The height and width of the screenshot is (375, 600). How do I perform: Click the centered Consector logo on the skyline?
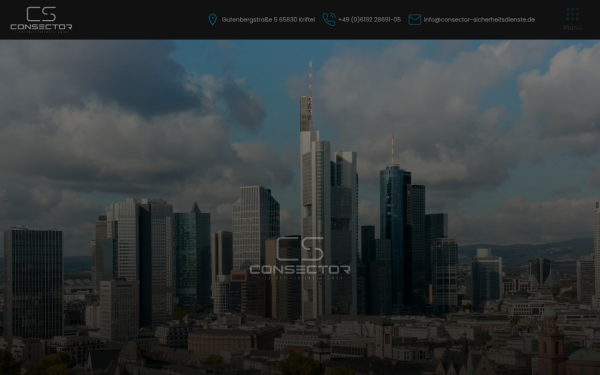pos(300,257)
